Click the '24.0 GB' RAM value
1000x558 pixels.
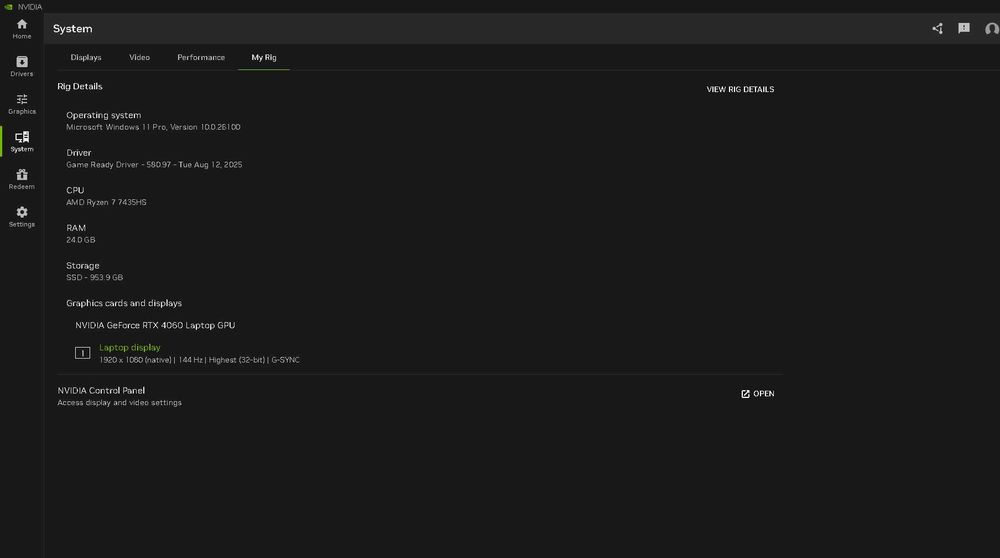[80, 240]
